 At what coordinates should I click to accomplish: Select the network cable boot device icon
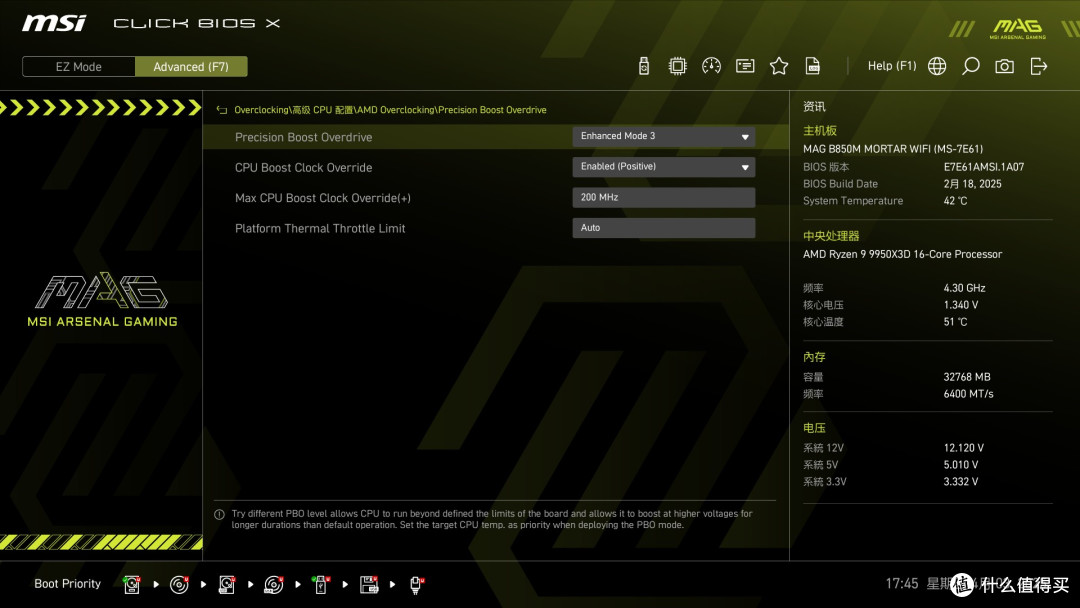[x=417, y=585]
